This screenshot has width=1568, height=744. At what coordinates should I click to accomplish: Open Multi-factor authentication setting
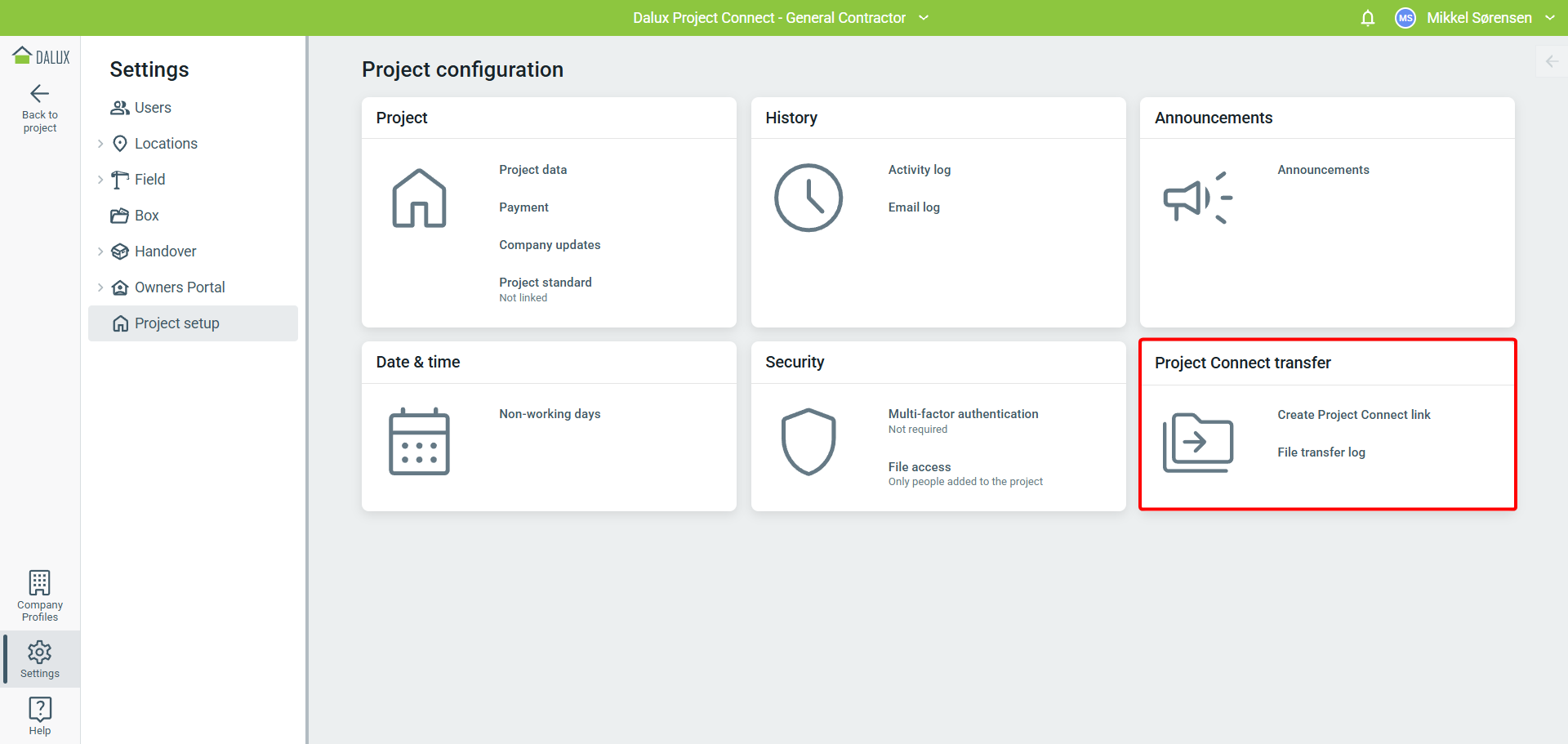point(963,414)
